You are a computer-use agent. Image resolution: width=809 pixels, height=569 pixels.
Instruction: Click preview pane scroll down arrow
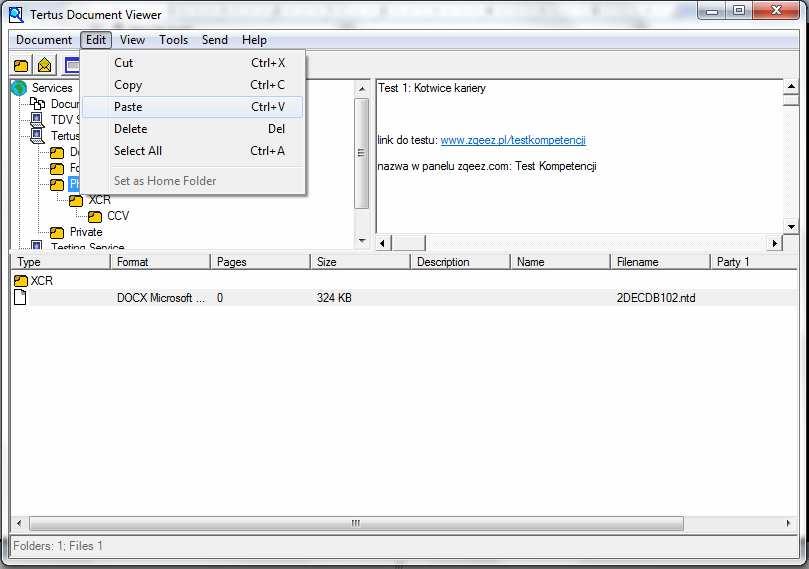pyautogui.click(x=791, y=226)
